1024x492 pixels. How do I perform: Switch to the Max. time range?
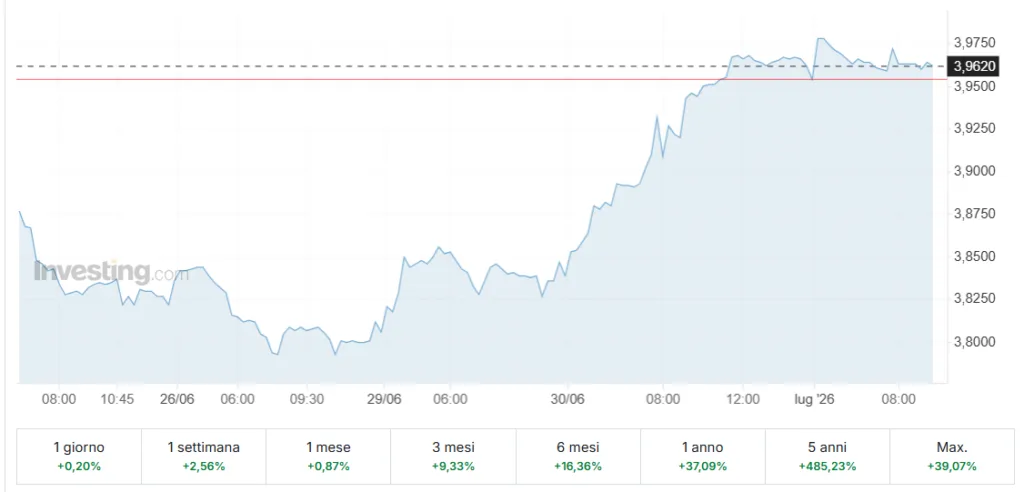point(952,456)
